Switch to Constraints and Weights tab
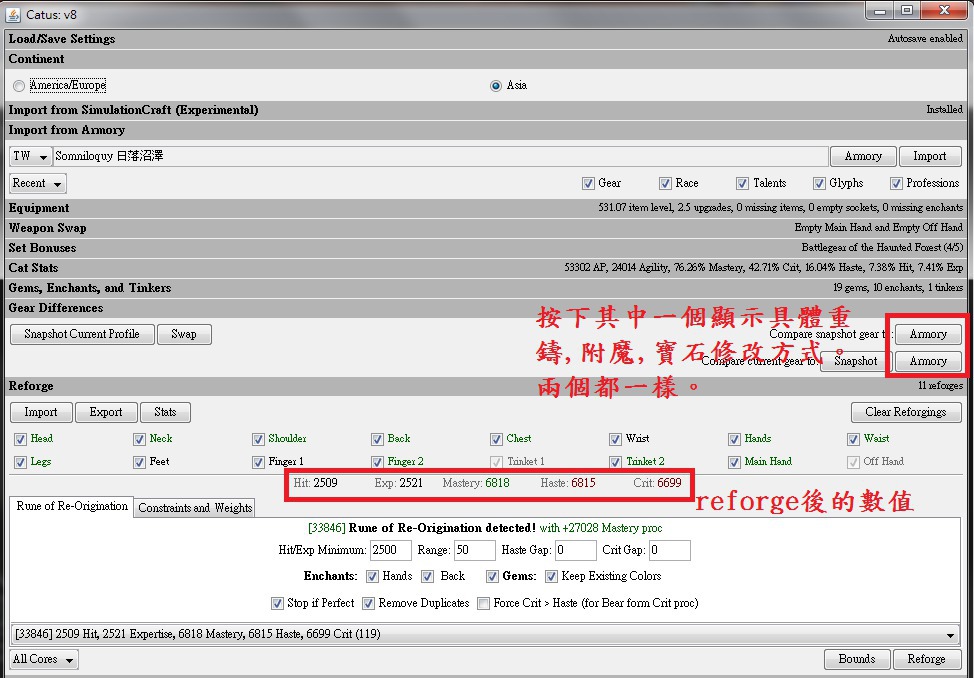The image size is (974, 678). 195,508
